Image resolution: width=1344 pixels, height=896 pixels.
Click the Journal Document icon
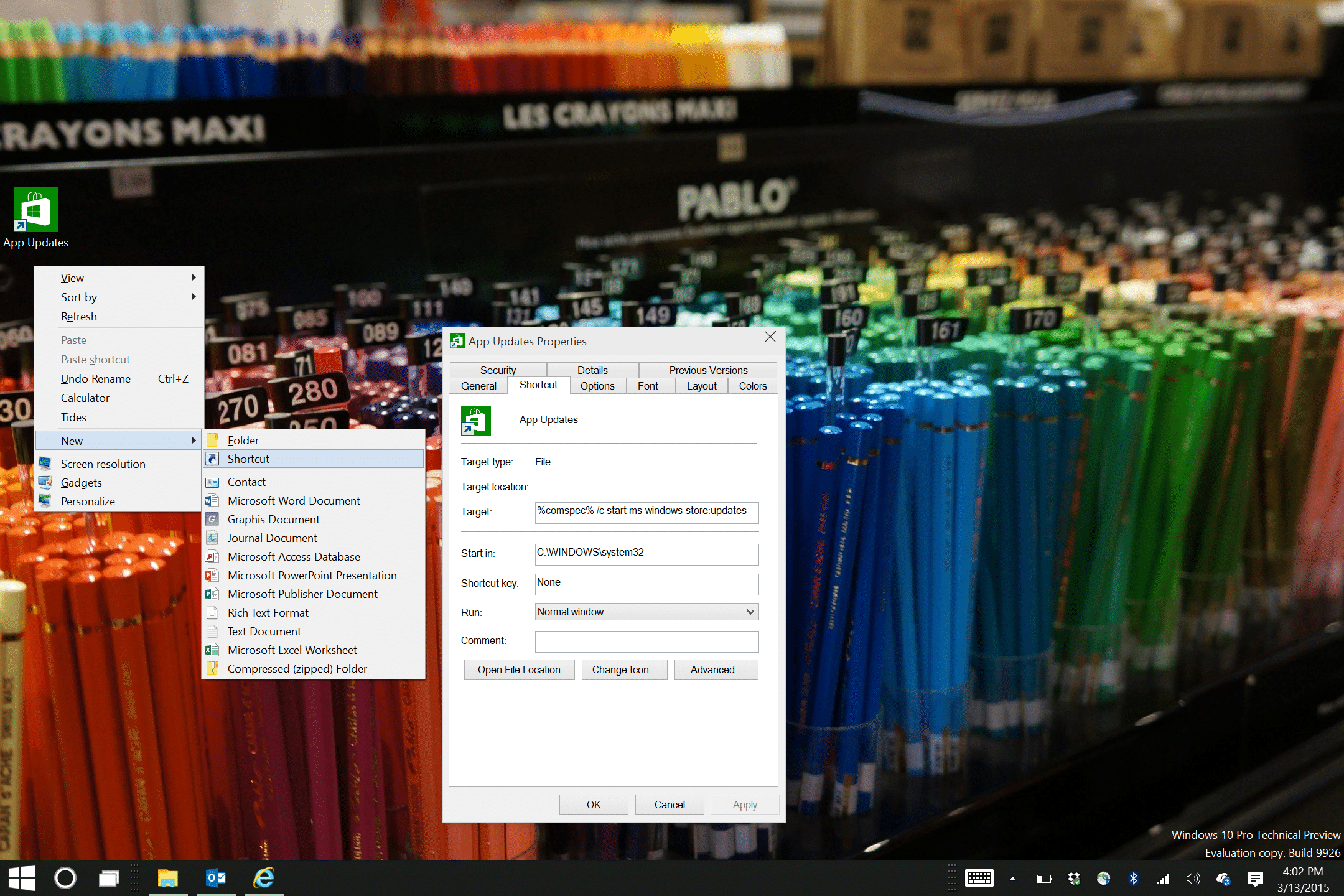click(212, 538)
